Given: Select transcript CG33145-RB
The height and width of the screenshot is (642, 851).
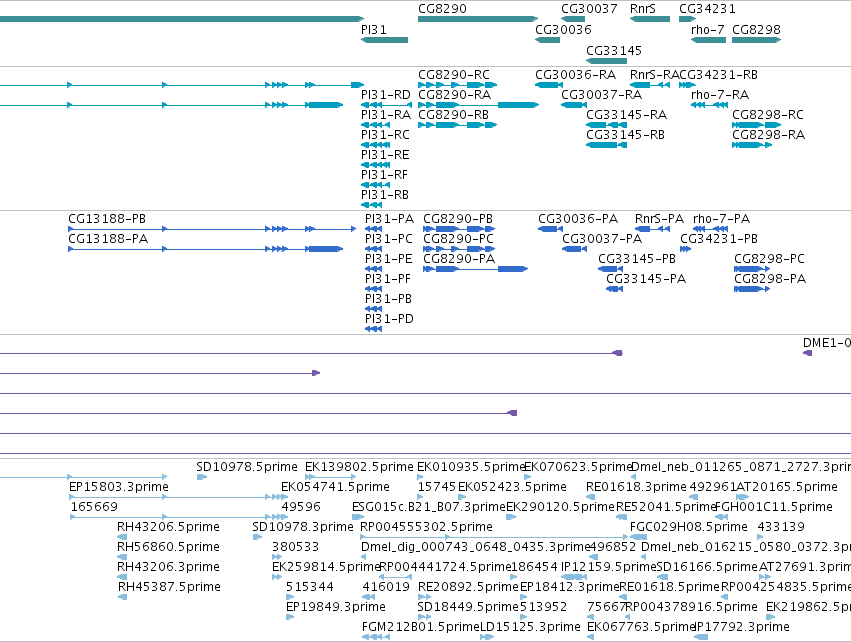Looking at the screenshot, I should pos(607,145).
